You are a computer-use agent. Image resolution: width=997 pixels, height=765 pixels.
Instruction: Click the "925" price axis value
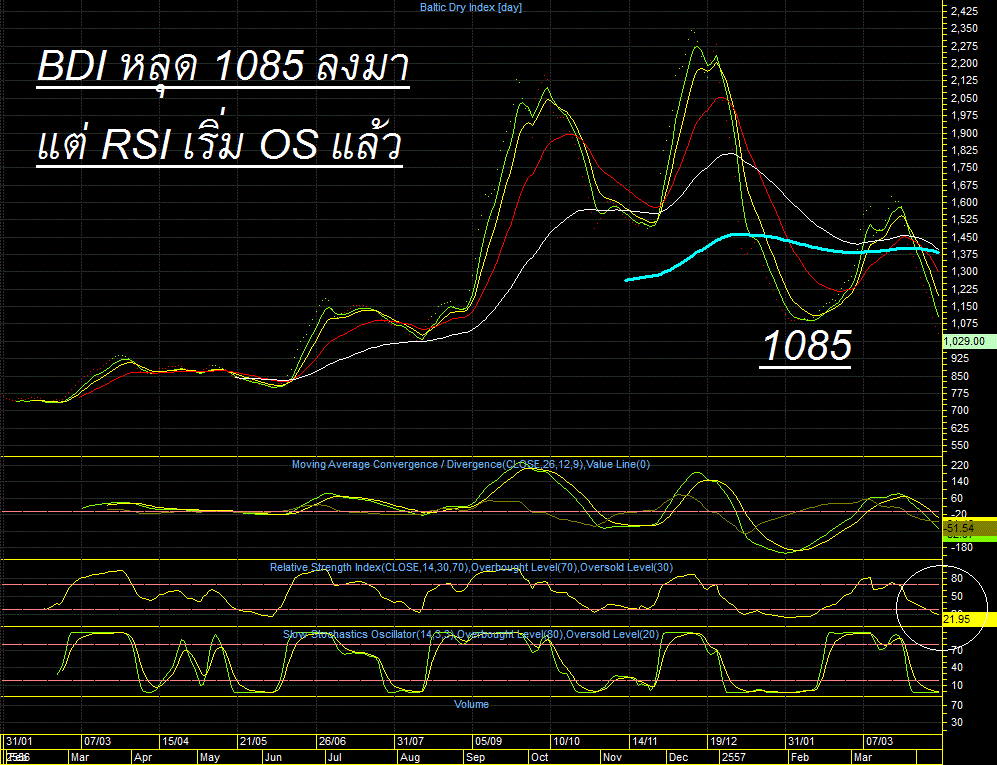[960, 359]
